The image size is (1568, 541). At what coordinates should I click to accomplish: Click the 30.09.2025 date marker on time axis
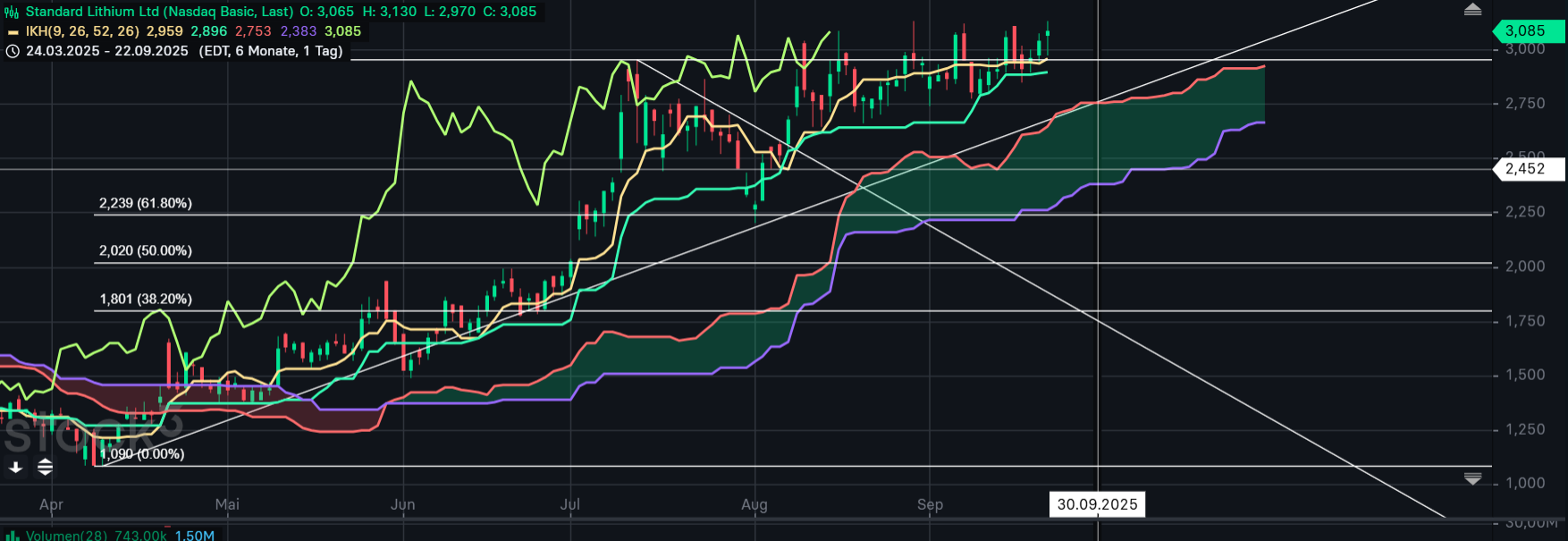pos(1097,504)
